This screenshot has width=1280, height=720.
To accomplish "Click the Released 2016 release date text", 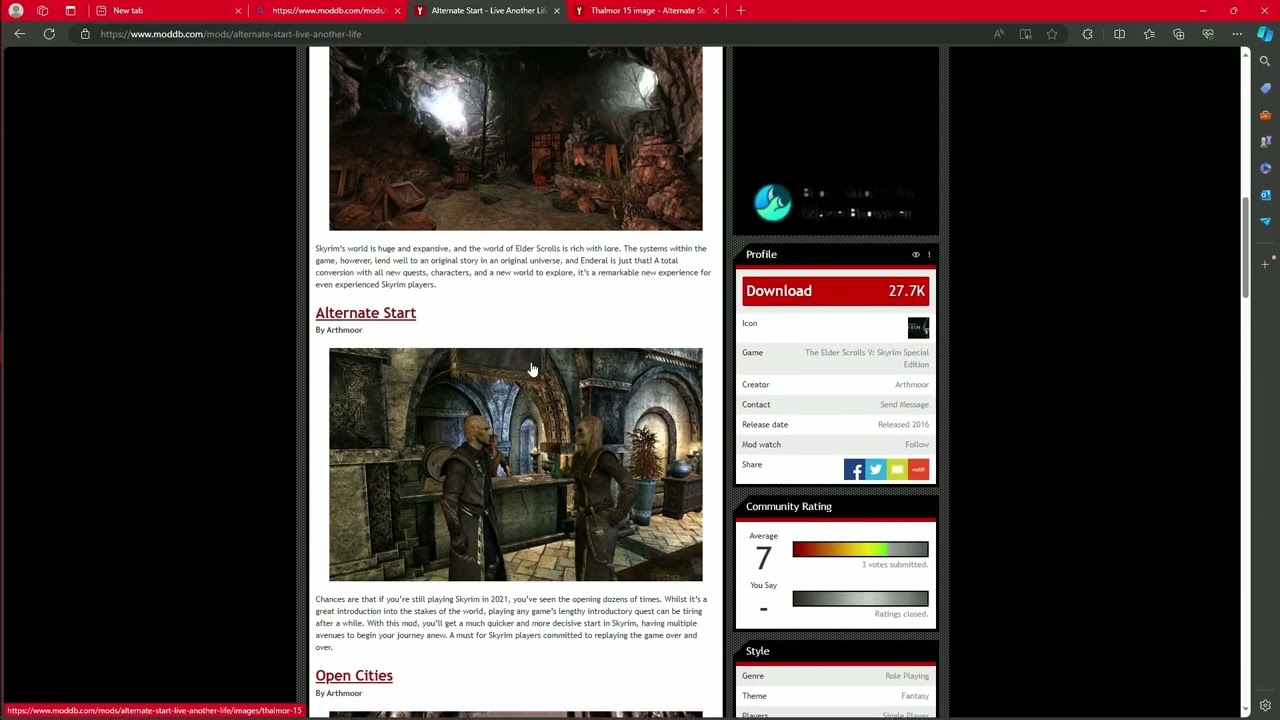I will click(x=903, y=425).
